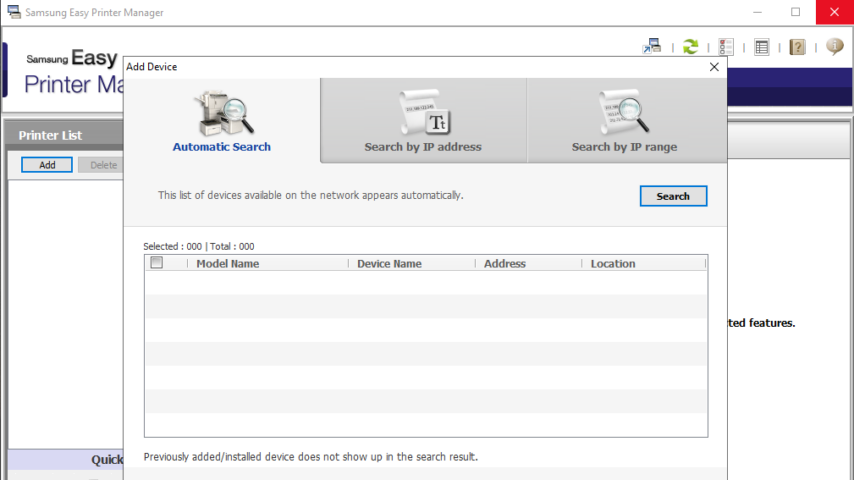Click the Search by IP address scroll icon

[424, 112]
